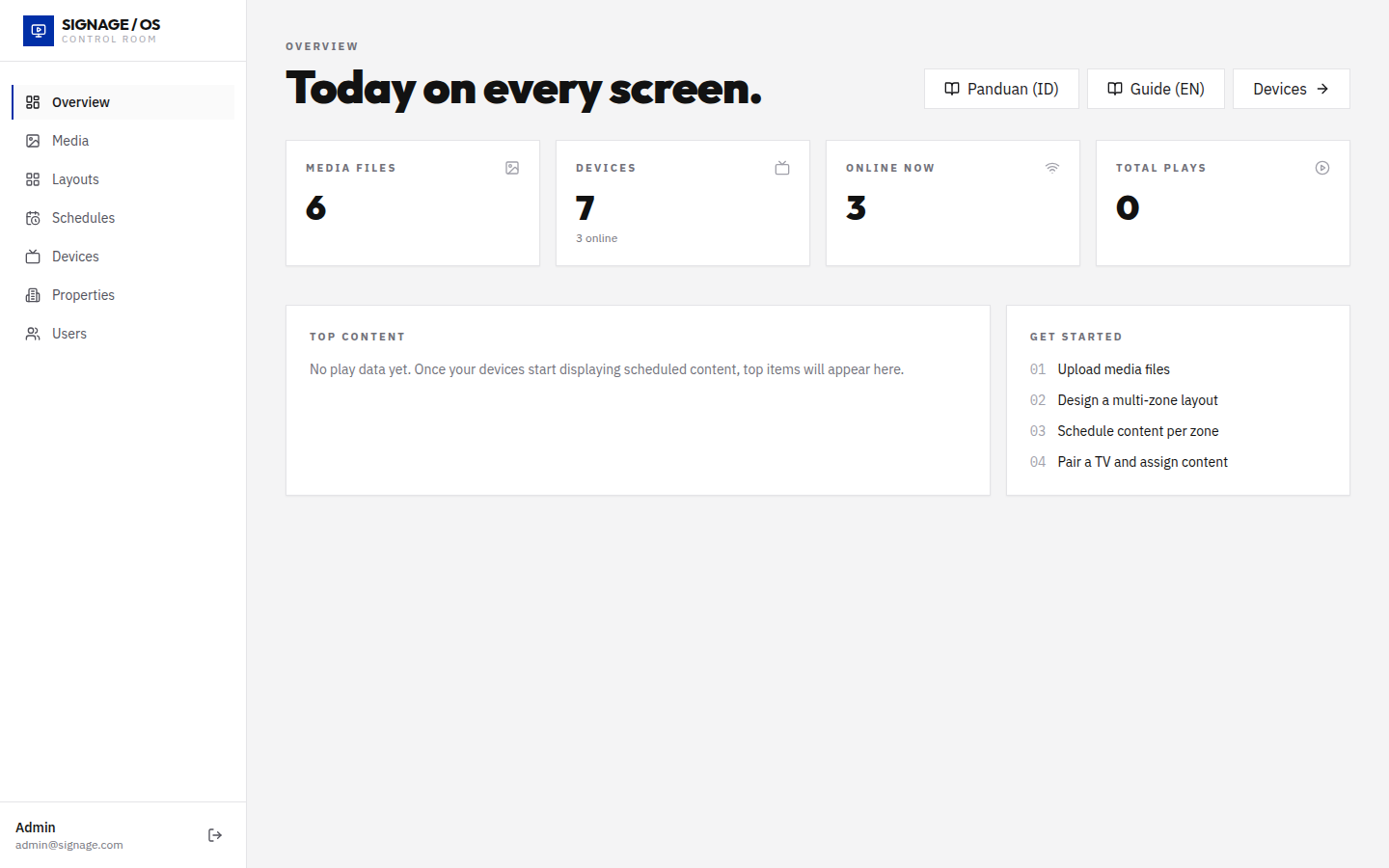The image size is (1389, 868).
Task: Click the 'TOP CONTENT' heading
Action: point(357,337)
